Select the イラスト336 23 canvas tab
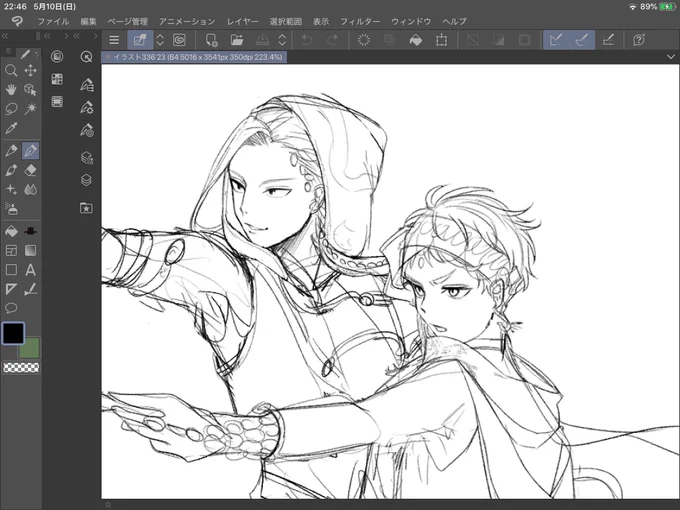This screenshot has height=510, width=680. pyautogui.click(x=194, y=57)
